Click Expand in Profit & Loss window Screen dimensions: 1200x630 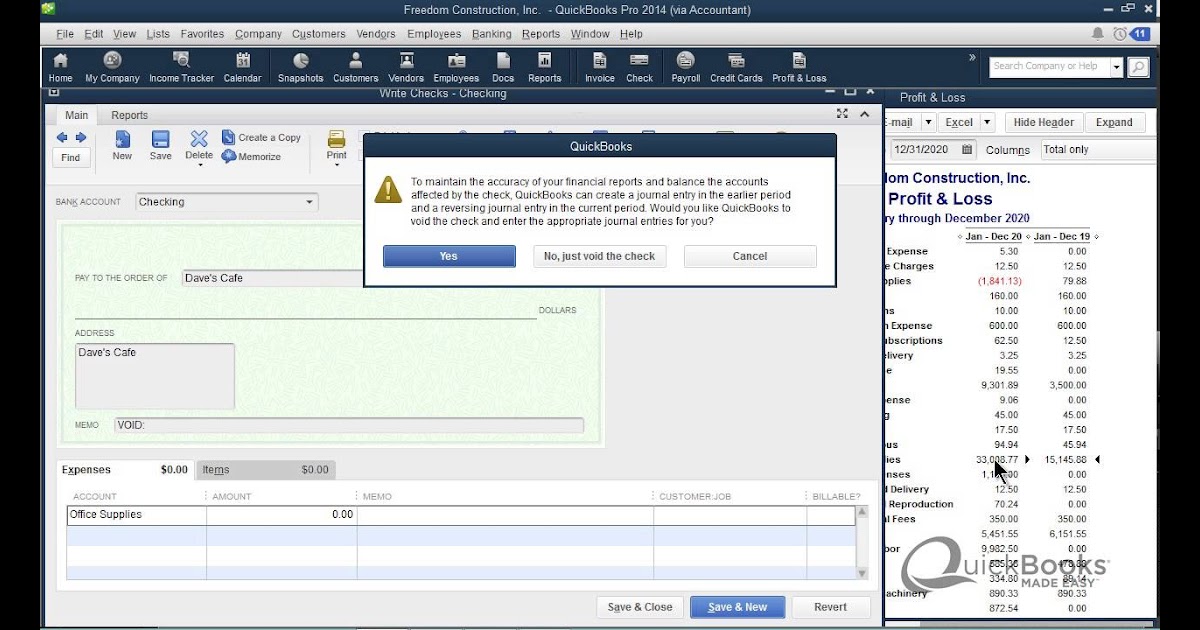(1114, 122)
